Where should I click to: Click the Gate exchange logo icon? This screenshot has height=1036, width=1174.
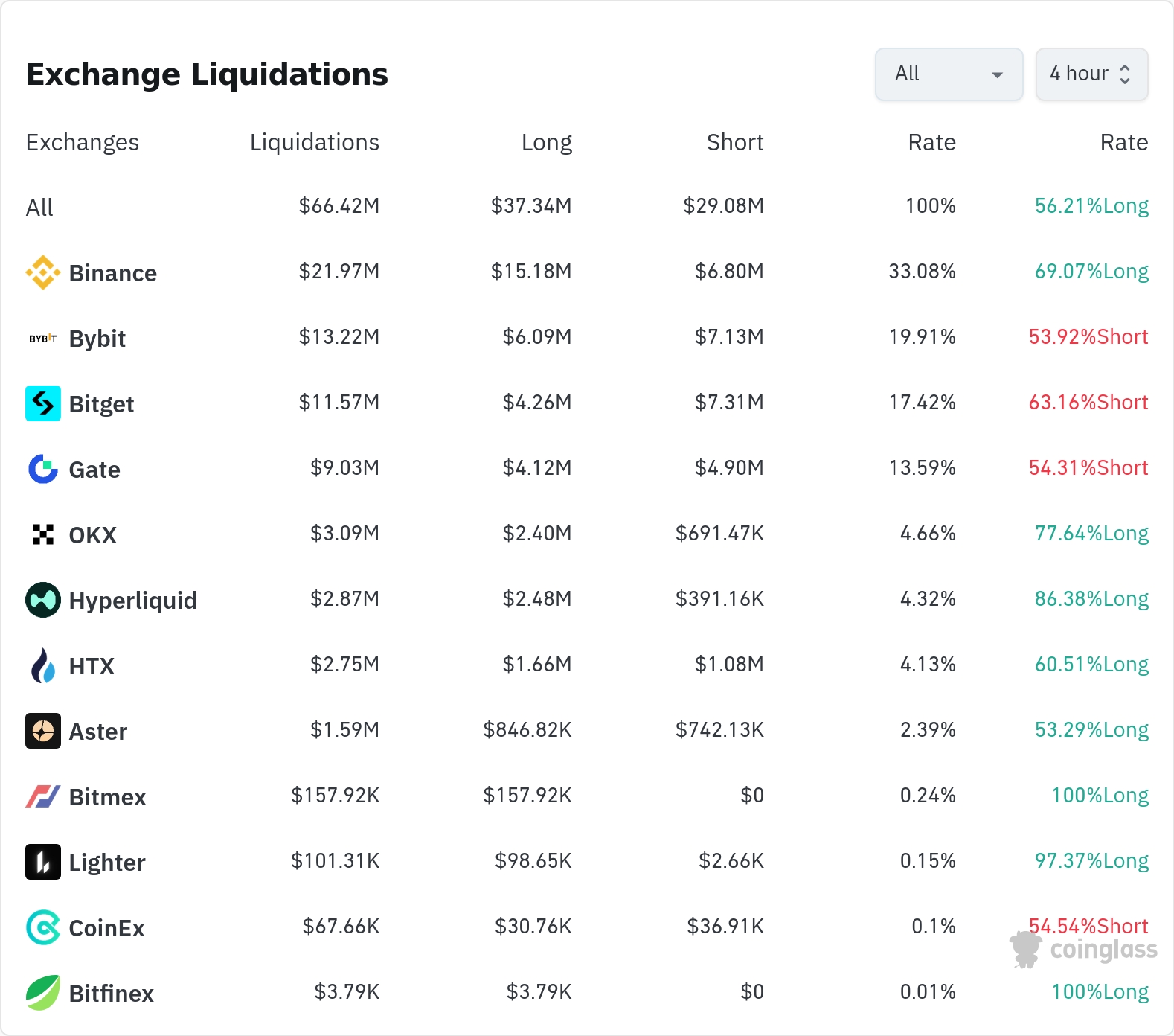[43, 469]
